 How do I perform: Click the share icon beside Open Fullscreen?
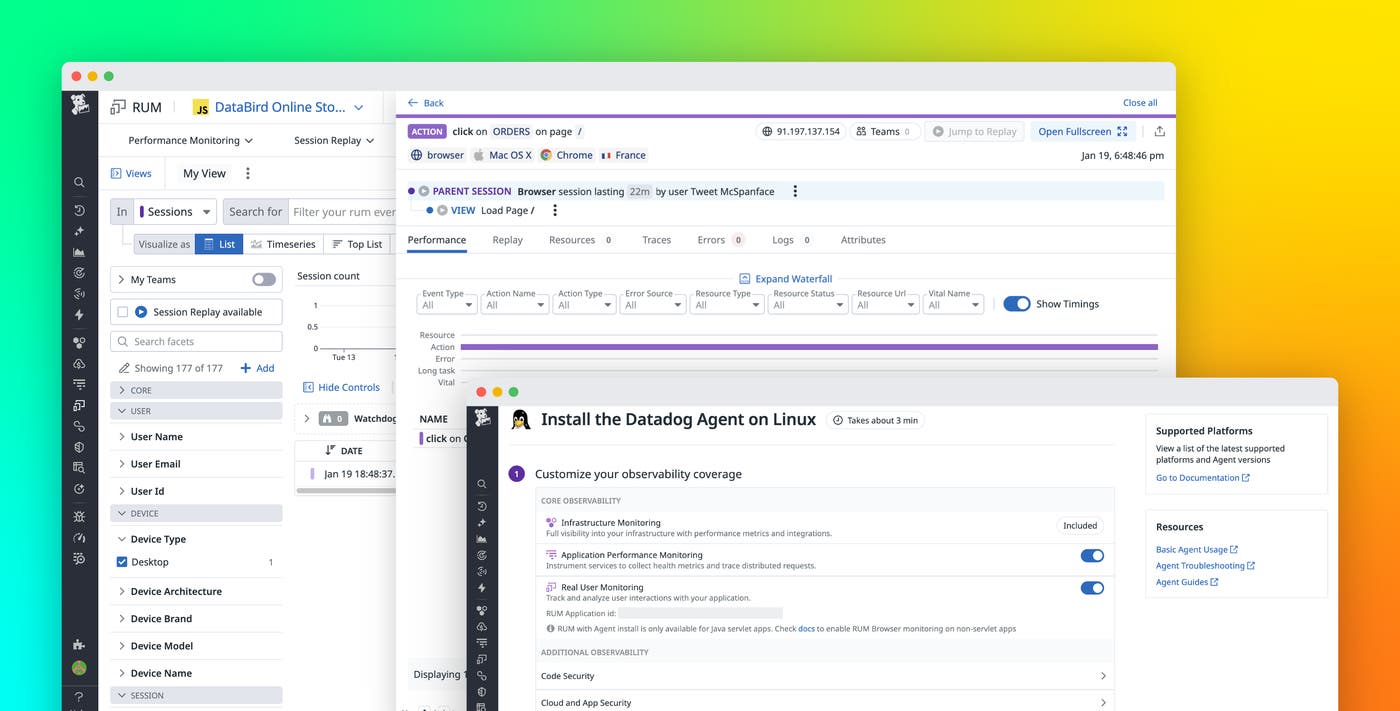tap(1159, 131)
